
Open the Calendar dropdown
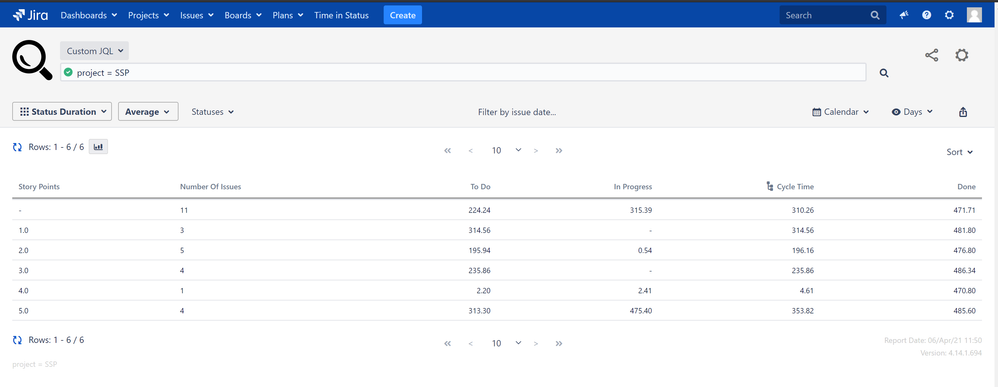pos(841,112)
